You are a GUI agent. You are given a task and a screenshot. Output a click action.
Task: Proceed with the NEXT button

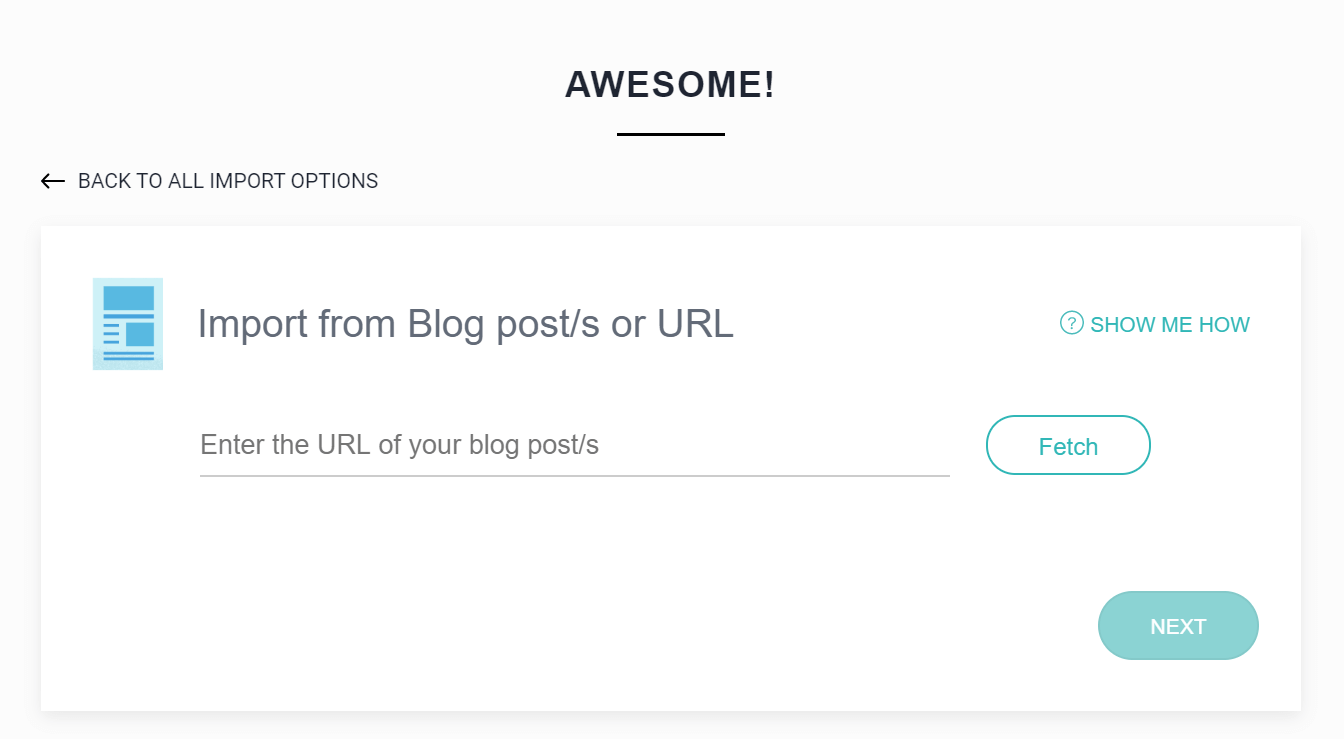1178,626
